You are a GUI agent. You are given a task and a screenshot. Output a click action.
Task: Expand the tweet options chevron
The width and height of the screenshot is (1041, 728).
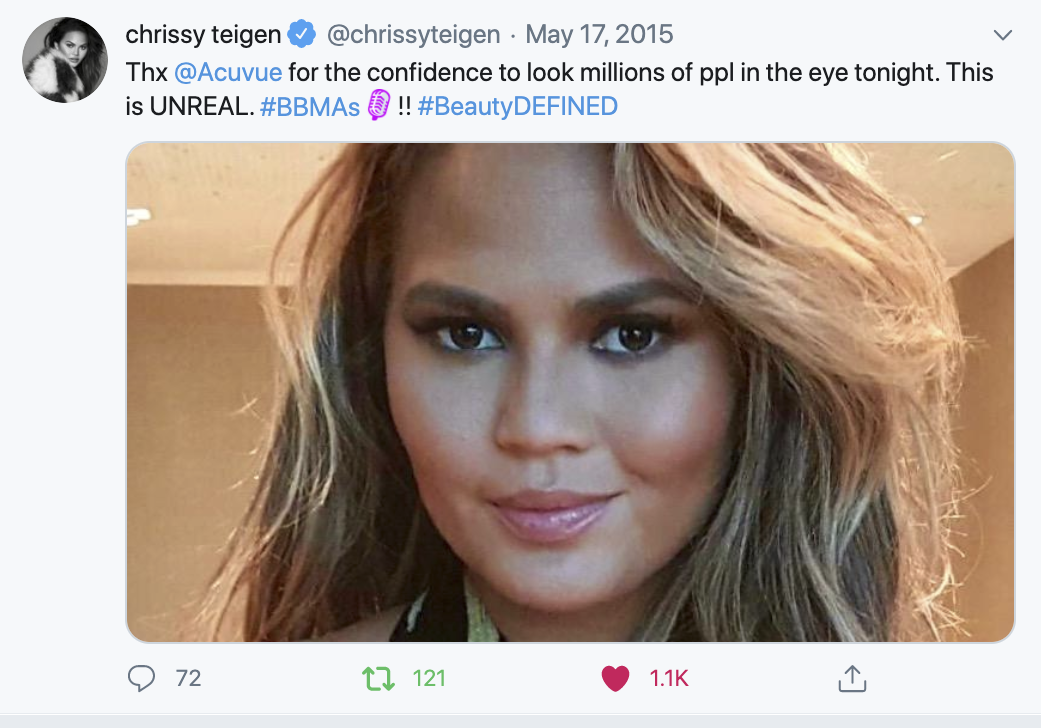tap(1003, 36)
